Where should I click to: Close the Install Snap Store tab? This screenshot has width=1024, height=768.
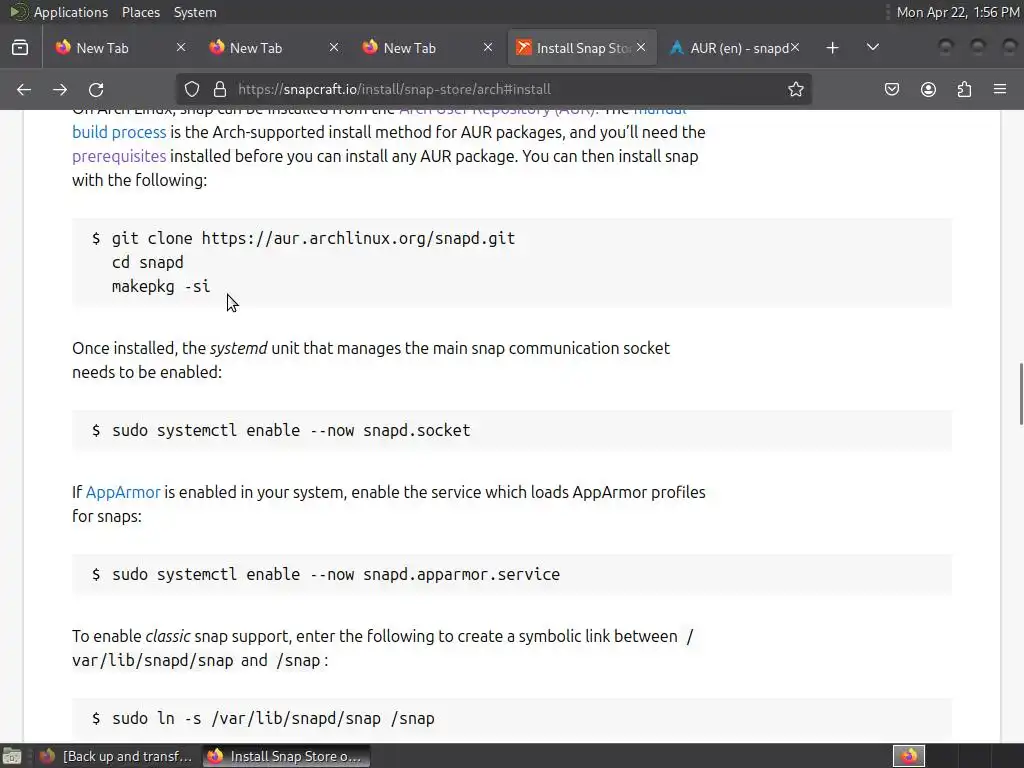coord(641,48)
